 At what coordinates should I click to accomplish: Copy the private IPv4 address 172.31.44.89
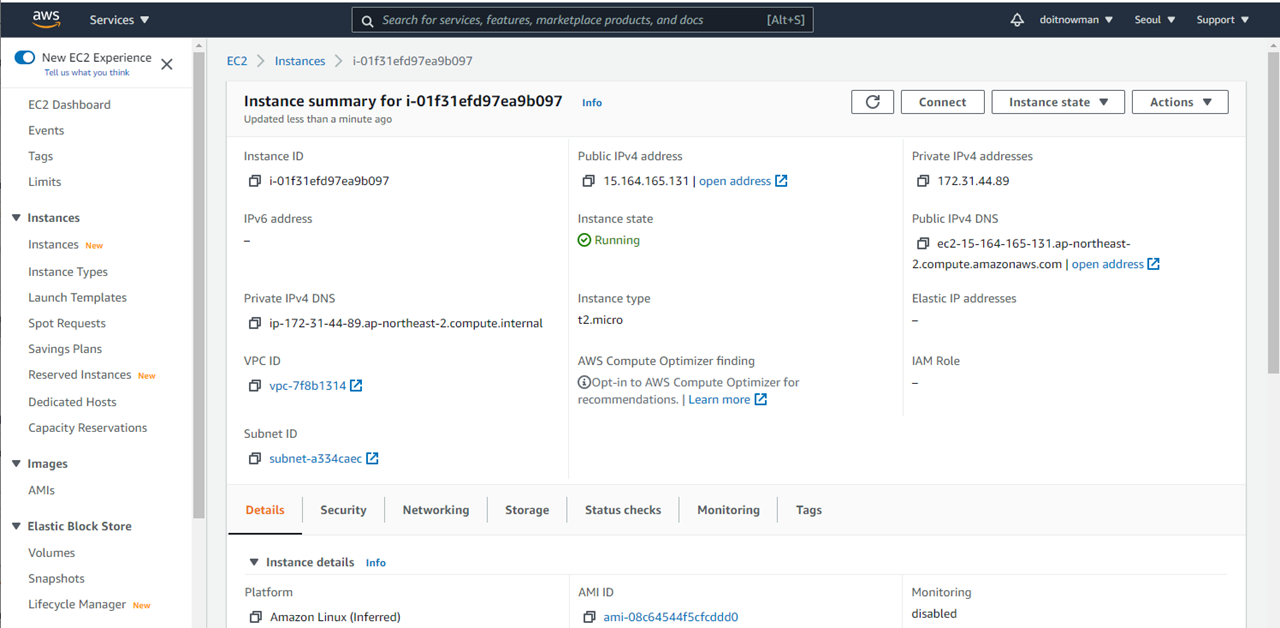click(x=922, y=181)
